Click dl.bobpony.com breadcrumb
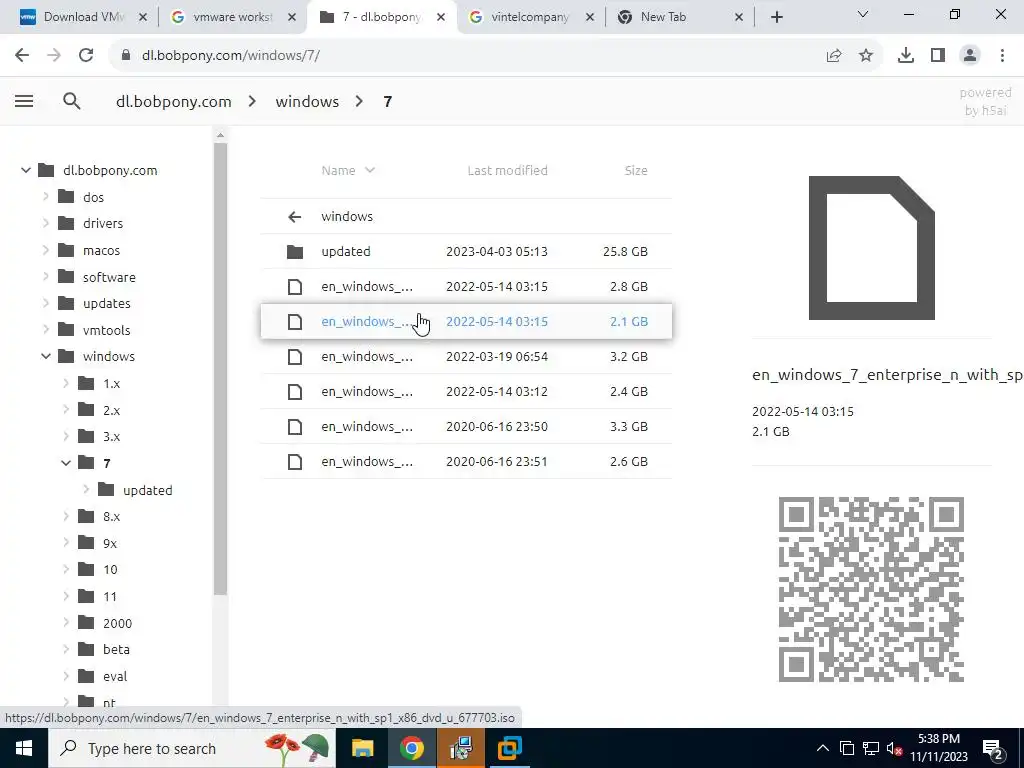Image resolution: width=1024 pixels, height=768 pixels. point(174,101)
